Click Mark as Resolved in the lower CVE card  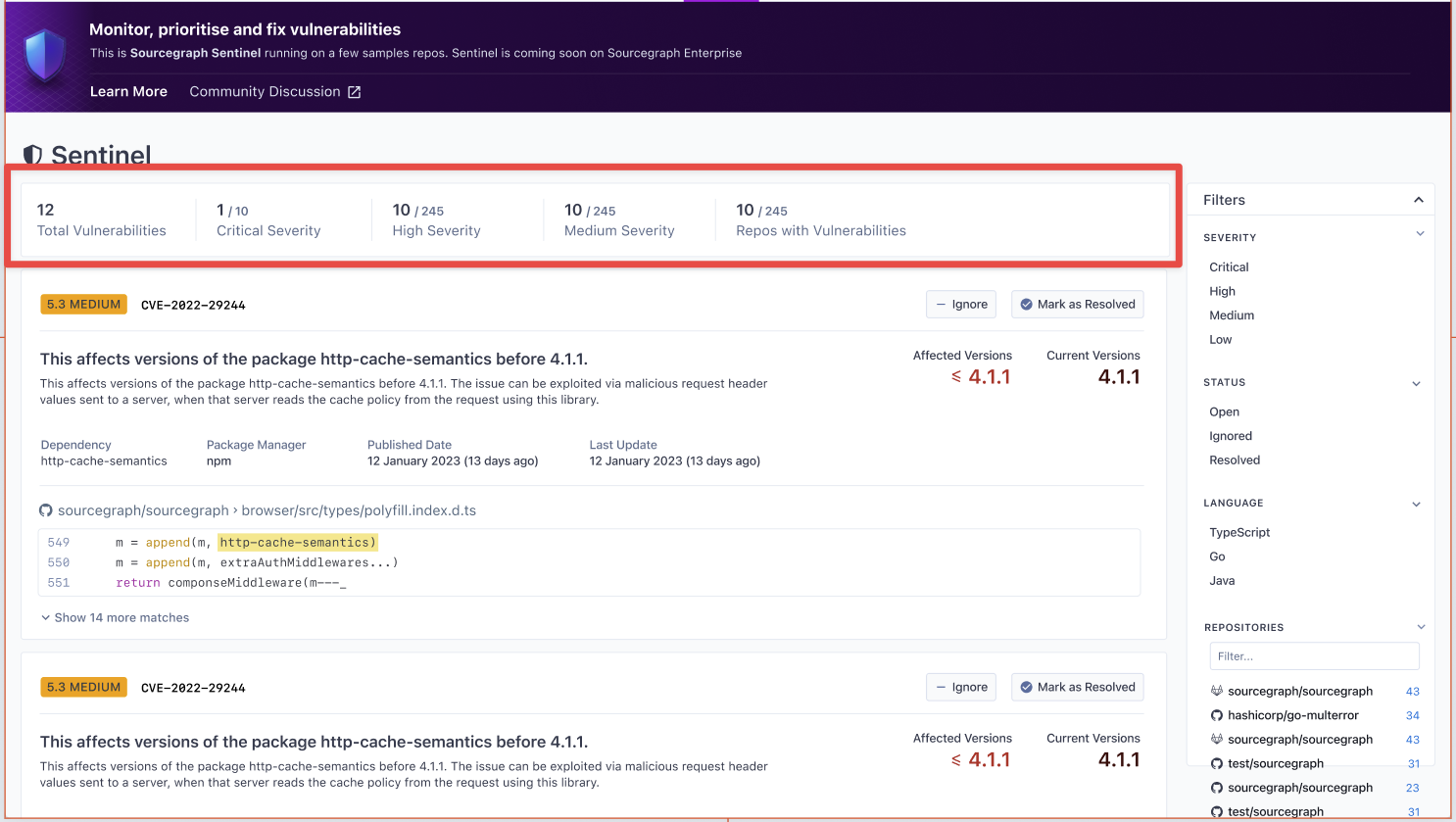[1078, 688]
